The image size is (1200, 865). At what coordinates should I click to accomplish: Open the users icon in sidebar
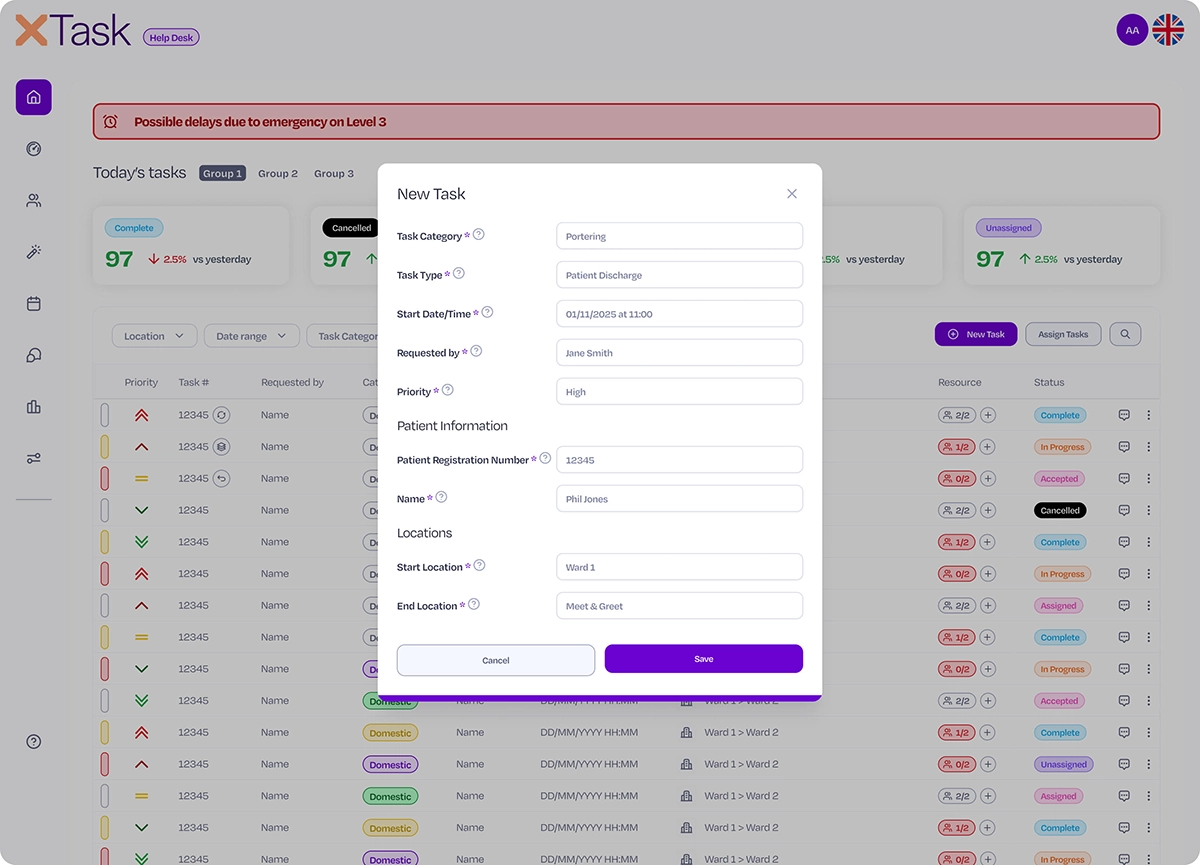click(34, 201)
